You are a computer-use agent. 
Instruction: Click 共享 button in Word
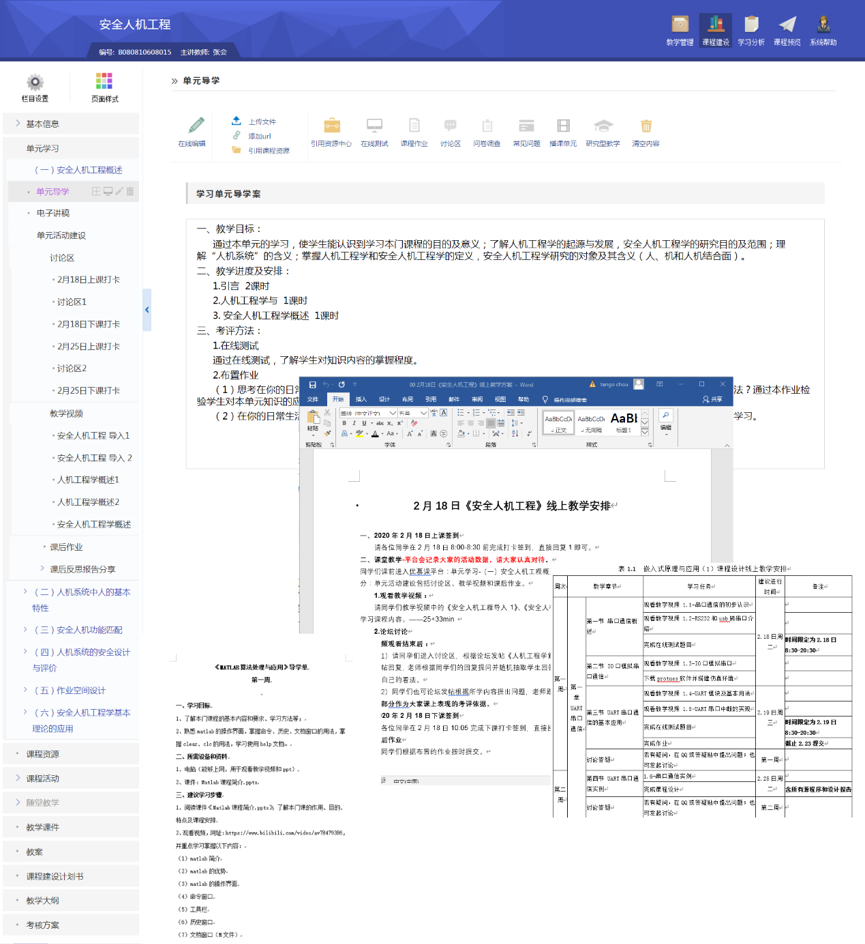click(x=713, y=399)
